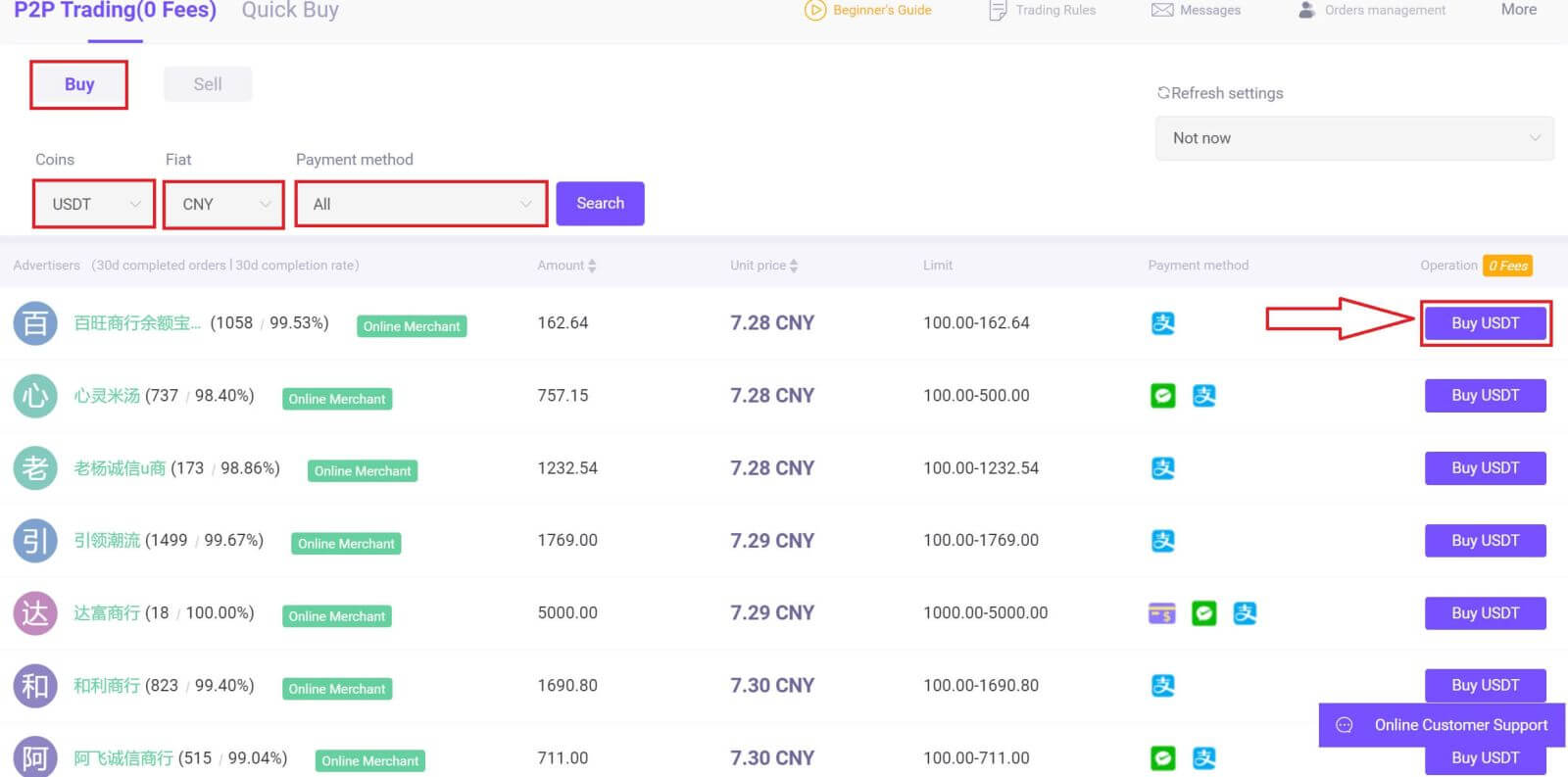Image resolution: width=1568 pixels, height=777 pixels.
Task: Open the CNY Fiat dropdown
Action: pos(224,204)
